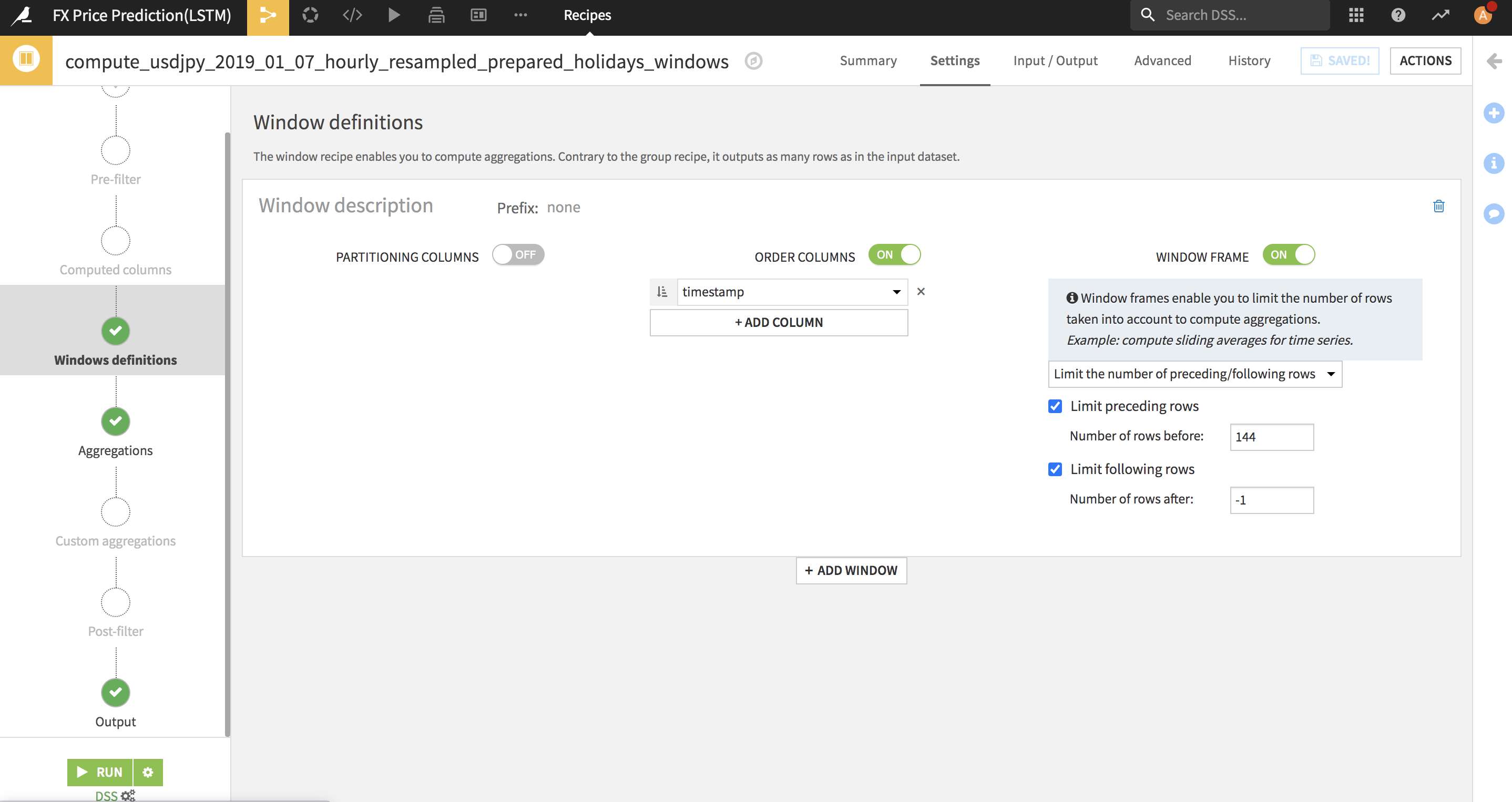This screenshot has height=802, width=1512.
Task: Open the dashboards icon in top bar
Action: coord(478,16)
